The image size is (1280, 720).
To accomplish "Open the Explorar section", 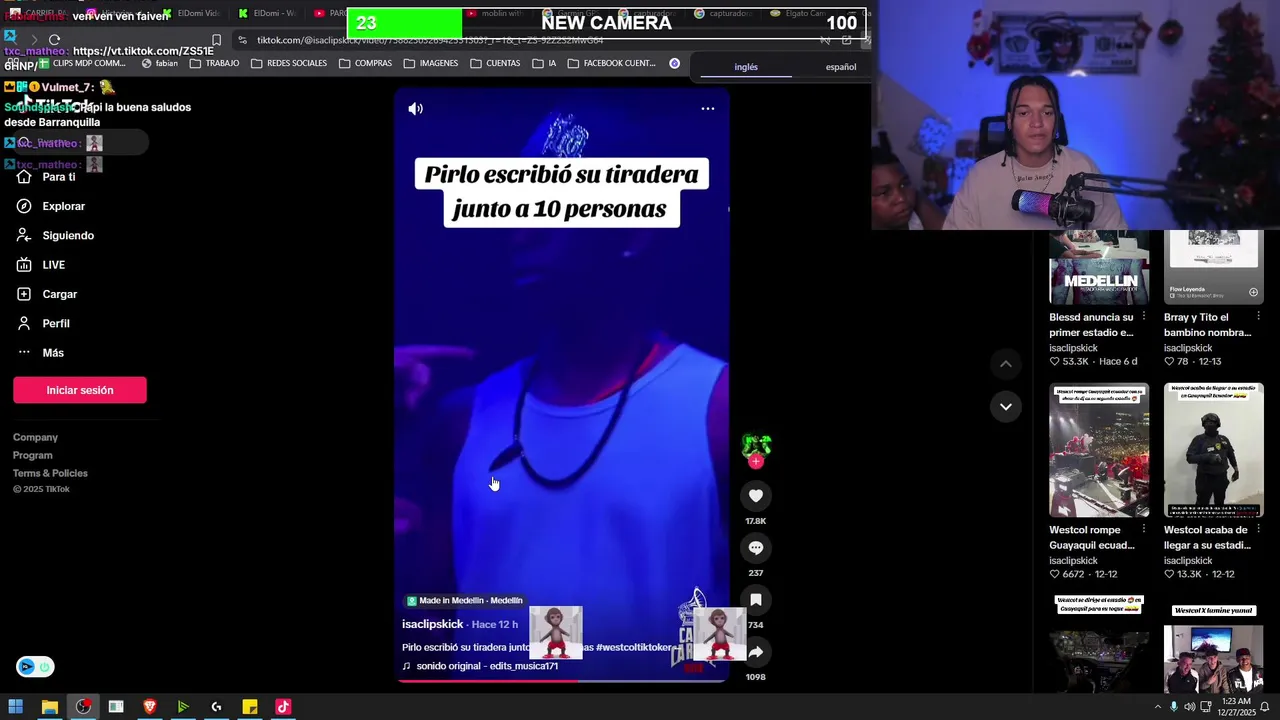I will click(x=51, y=206).
